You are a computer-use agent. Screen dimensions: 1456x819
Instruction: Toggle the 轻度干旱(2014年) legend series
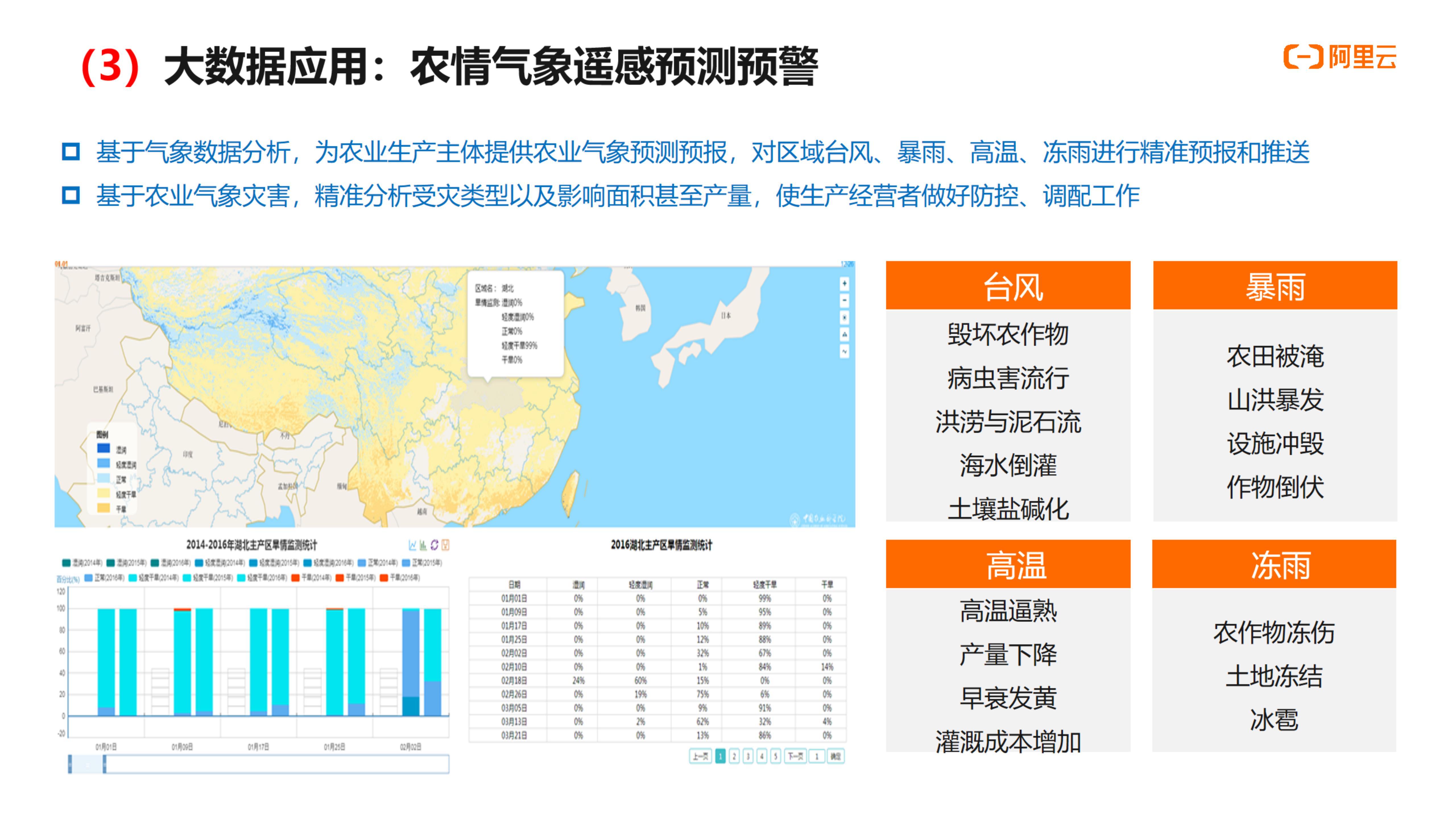pyautogui.click(x=154, y=578)
